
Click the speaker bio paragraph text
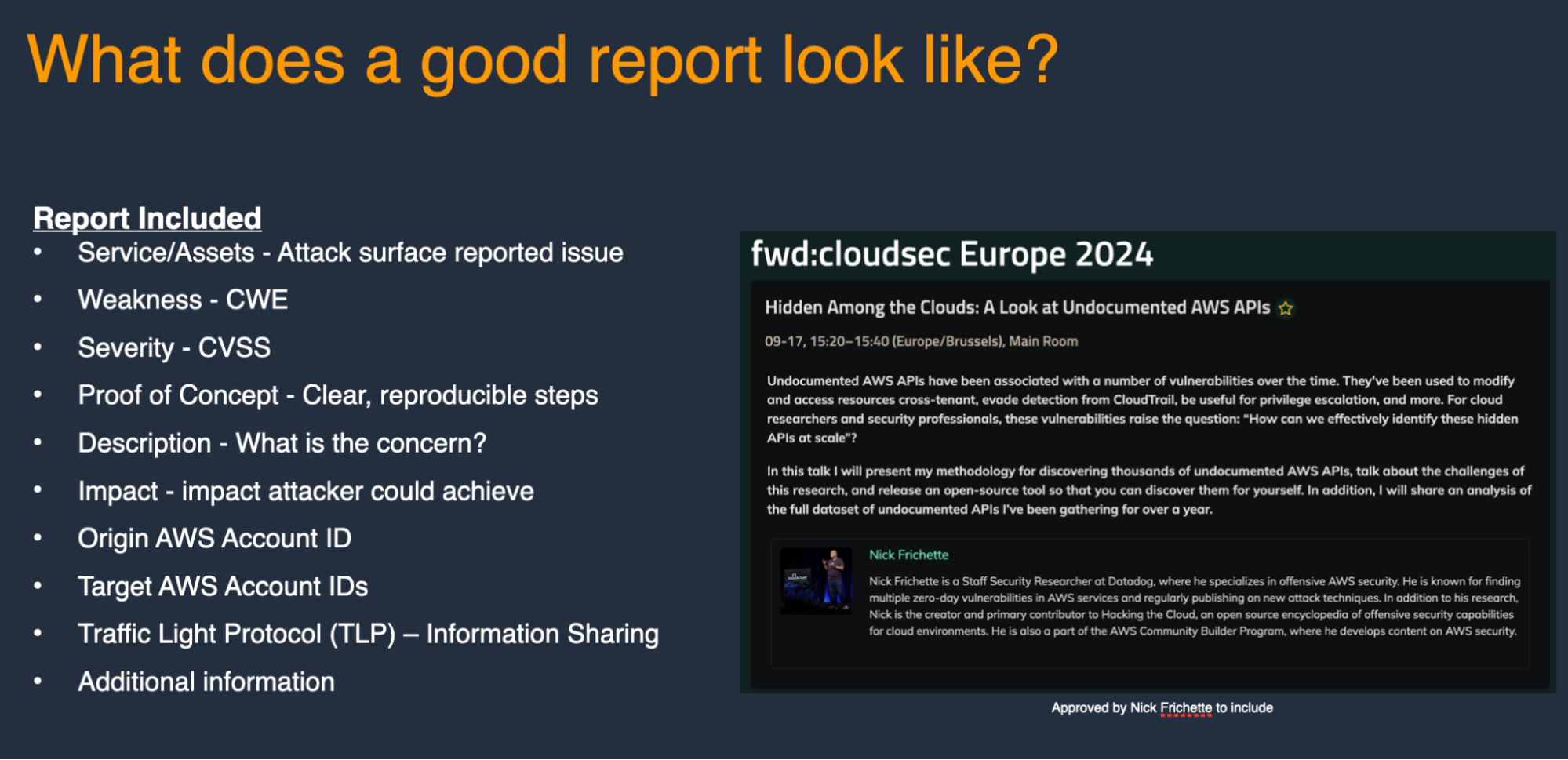pos(1193,606)
